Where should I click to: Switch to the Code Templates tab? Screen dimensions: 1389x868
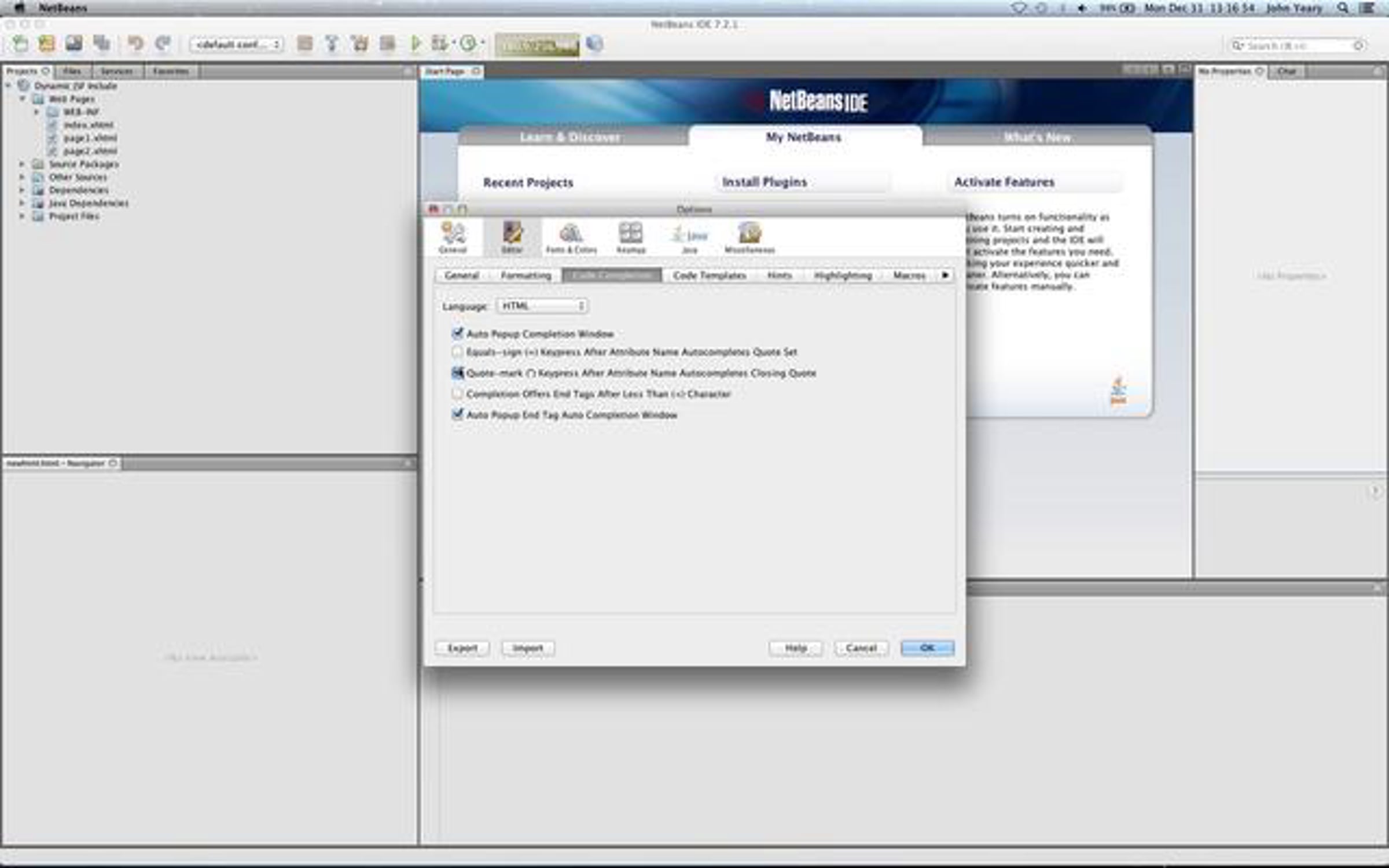tap(710, 275)
